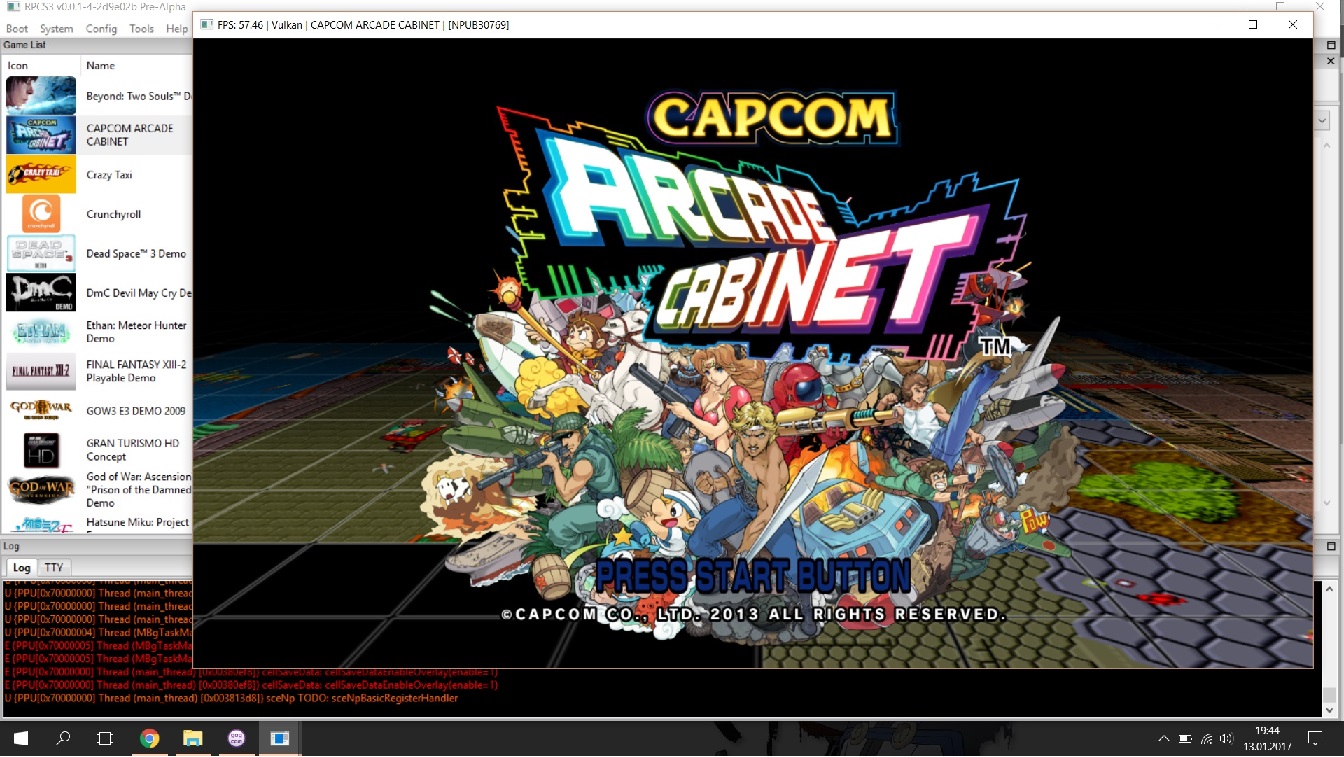Open the Config menu in RPCS3
The height and width of the screenshot is (757, 1344).
(x=101, y=29)
